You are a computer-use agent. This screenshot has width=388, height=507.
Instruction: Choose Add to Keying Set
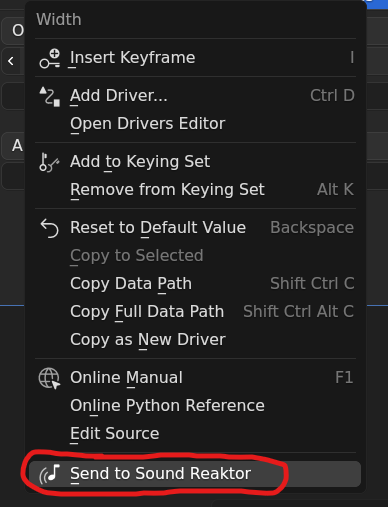[195, 162]
